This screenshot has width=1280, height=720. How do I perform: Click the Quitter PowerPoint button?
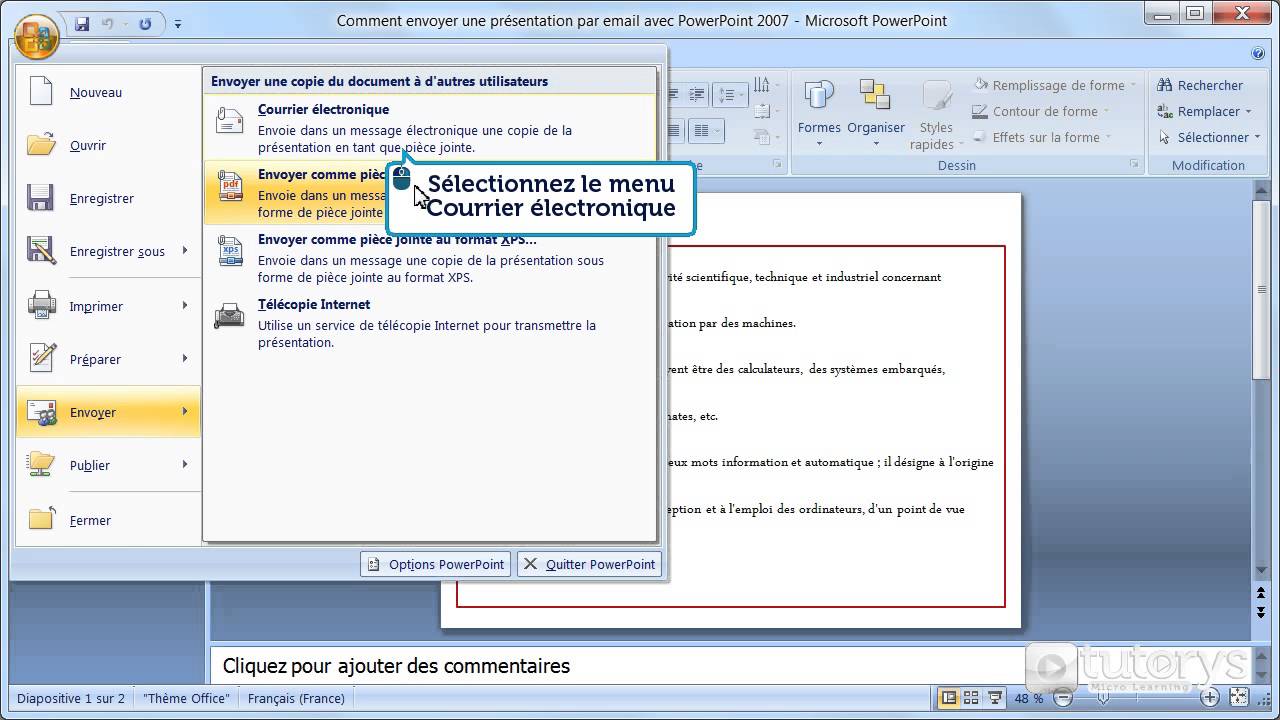(590, 564)
